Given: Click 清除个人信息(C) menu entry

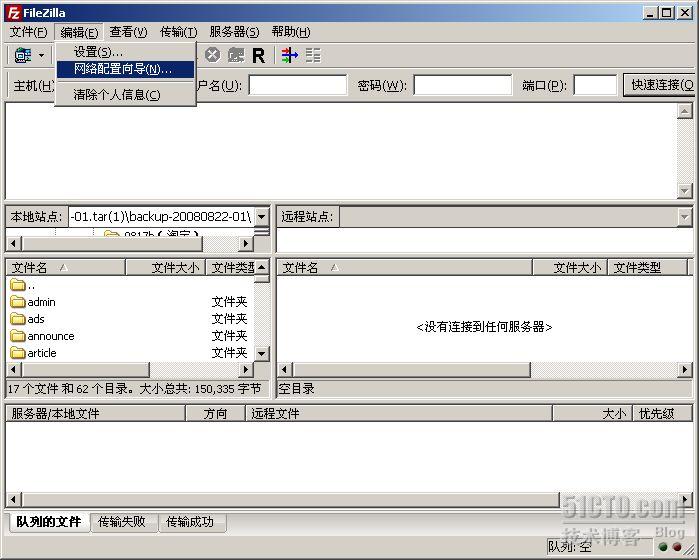Looking at the screenshot, I should pyautogui.click(x=116, y=95).
